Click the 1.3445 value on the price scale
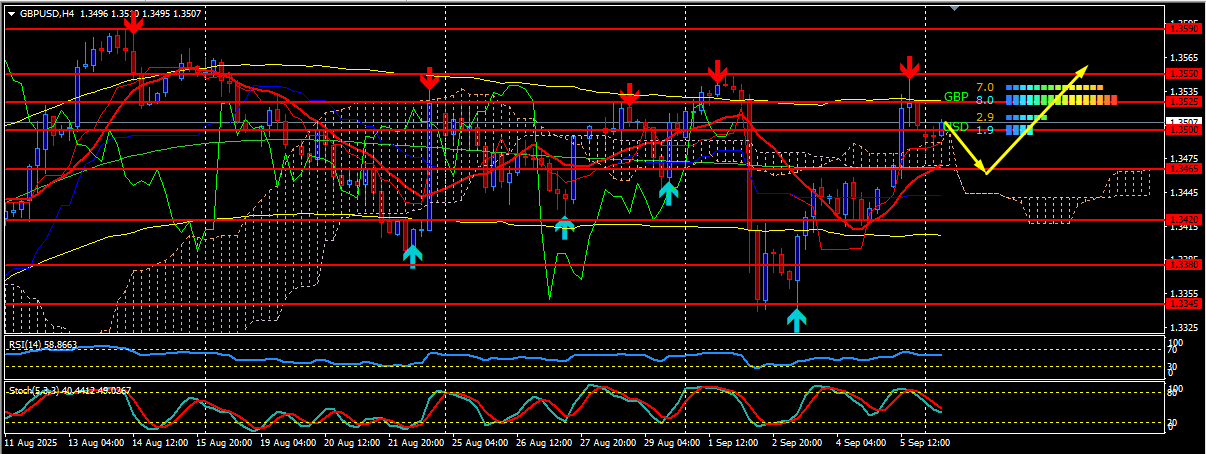Screen dimensions: 1206x454 coord(1184,192)
